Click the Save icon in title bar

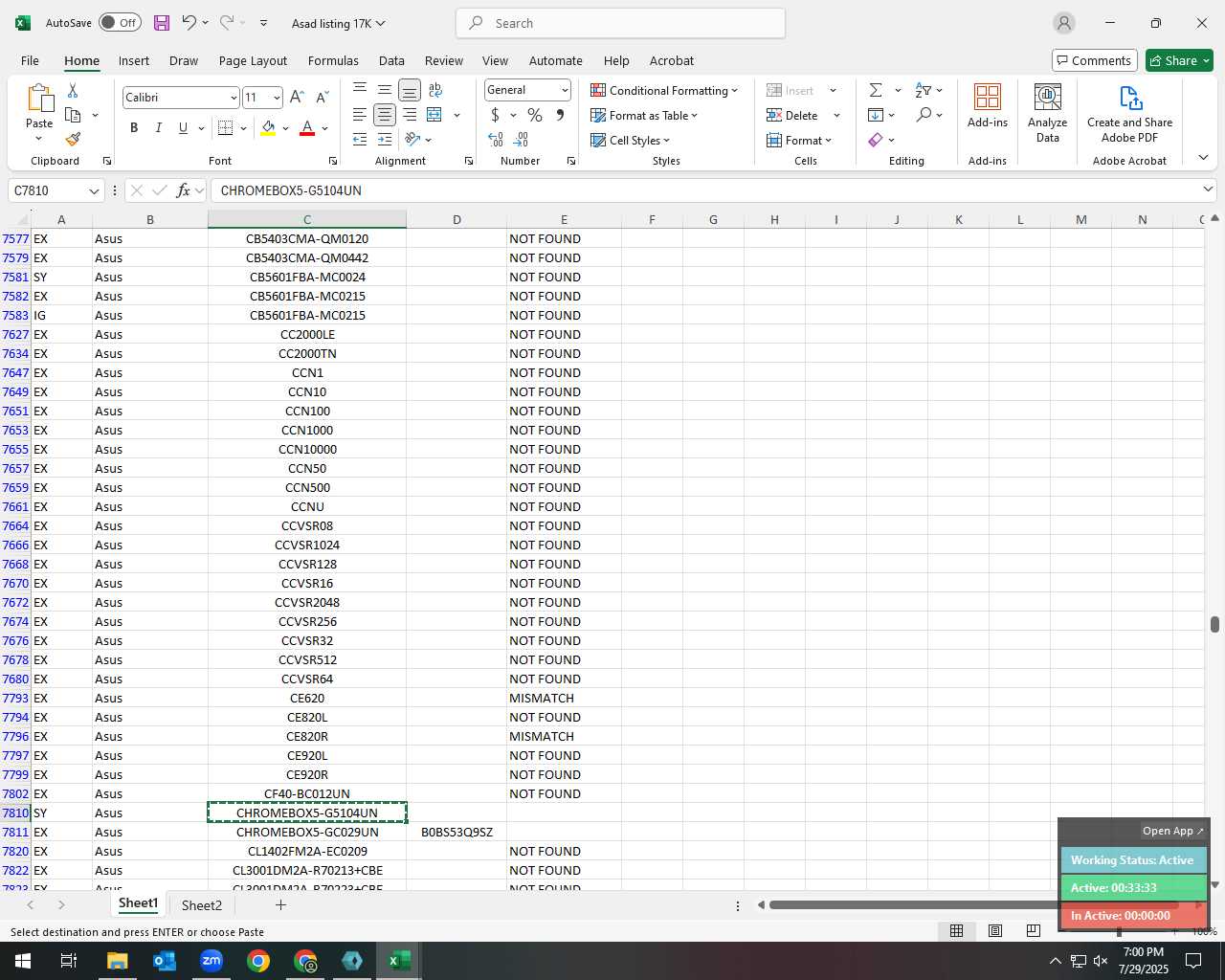point(162,23)
